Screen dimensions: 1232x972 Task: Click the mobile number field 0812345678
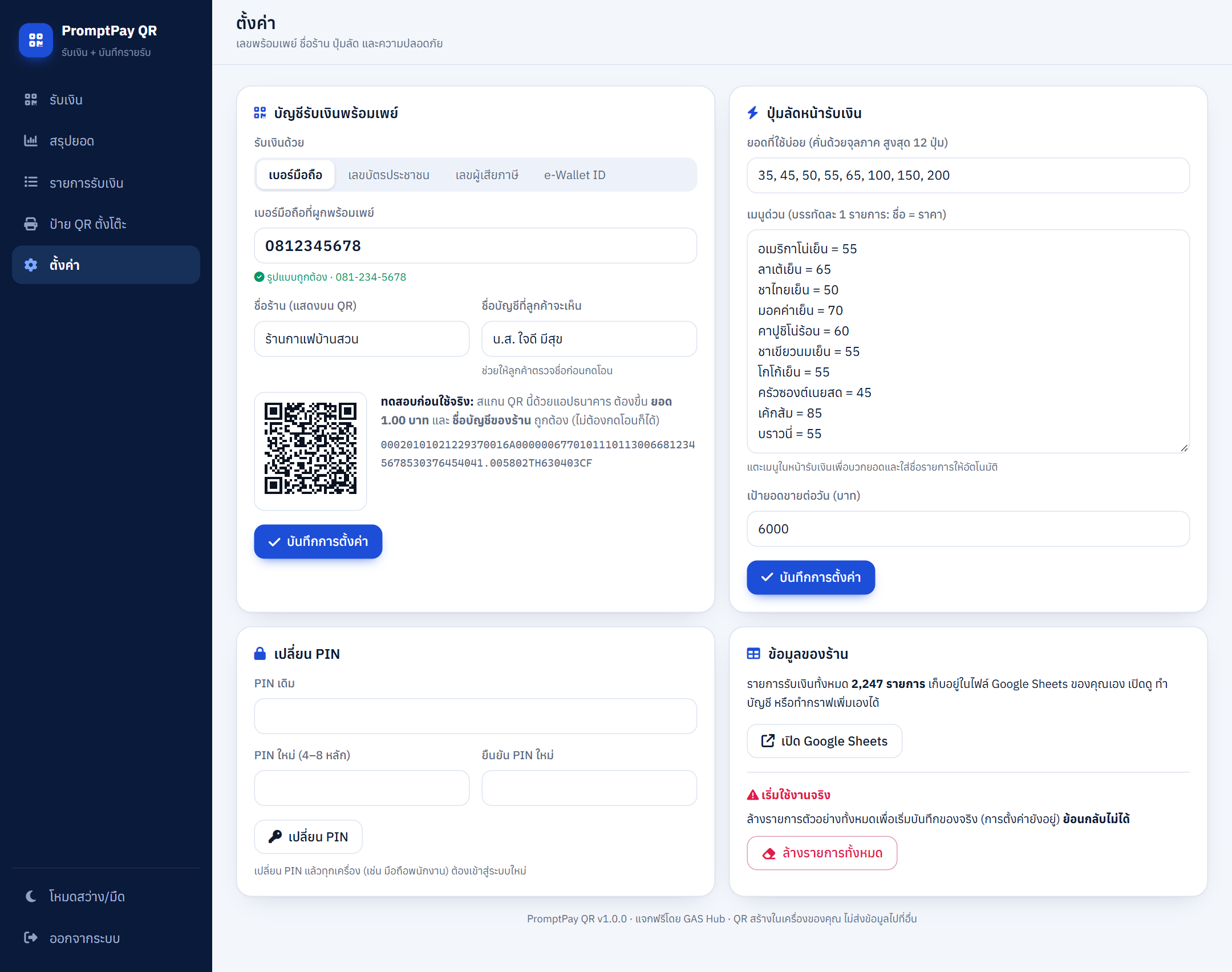click(x=475, y=246)
